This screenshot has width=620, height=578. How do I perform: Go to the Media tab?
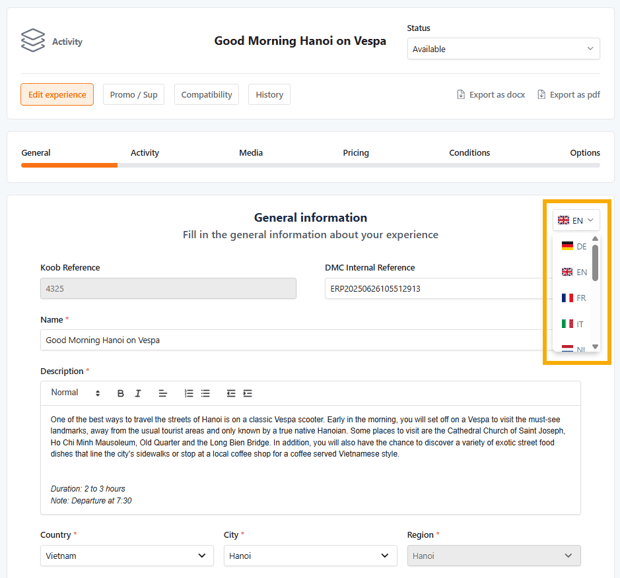coord(251,153)
